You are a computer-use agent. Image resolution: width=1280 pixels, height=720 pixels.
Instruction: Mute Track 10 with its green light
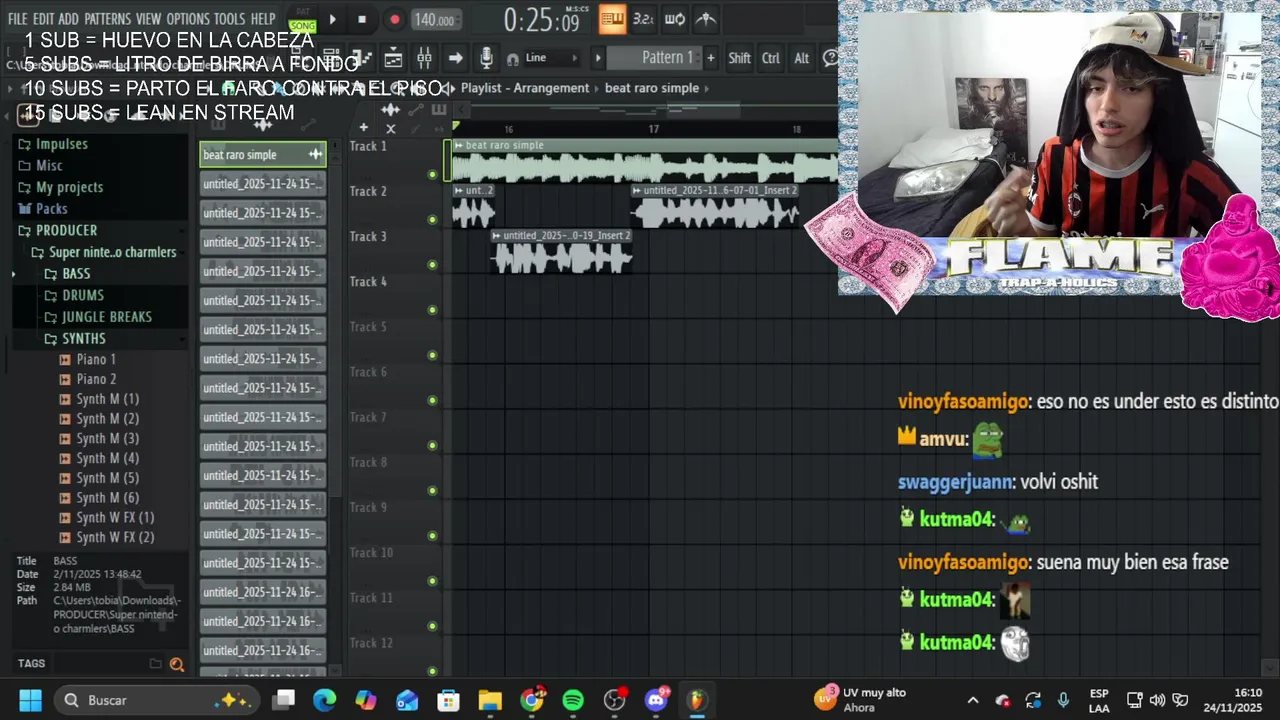pyautogui.click(x=432, y=580)
